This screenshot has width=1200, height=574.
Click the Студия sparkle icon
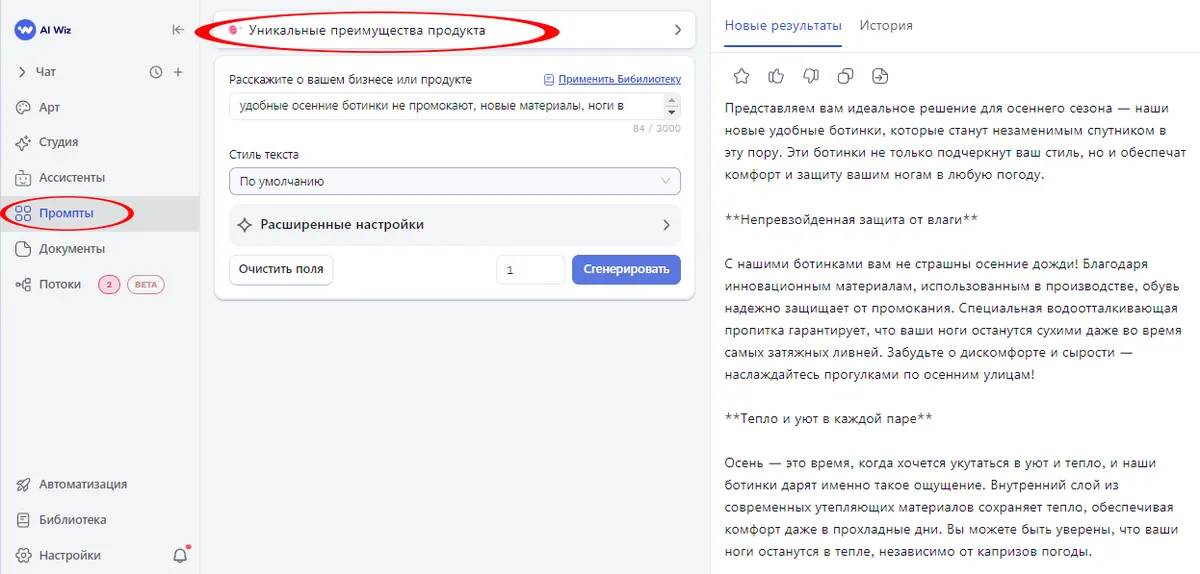24,142
